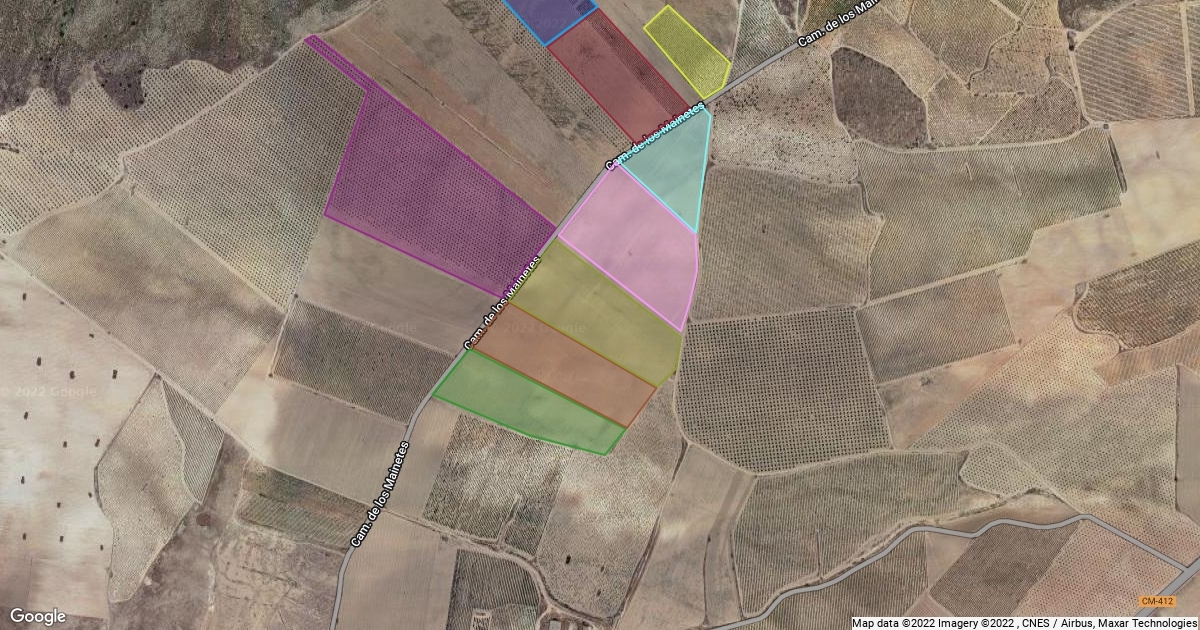Click the bright yellow small parcel

(x=688, y=50)
